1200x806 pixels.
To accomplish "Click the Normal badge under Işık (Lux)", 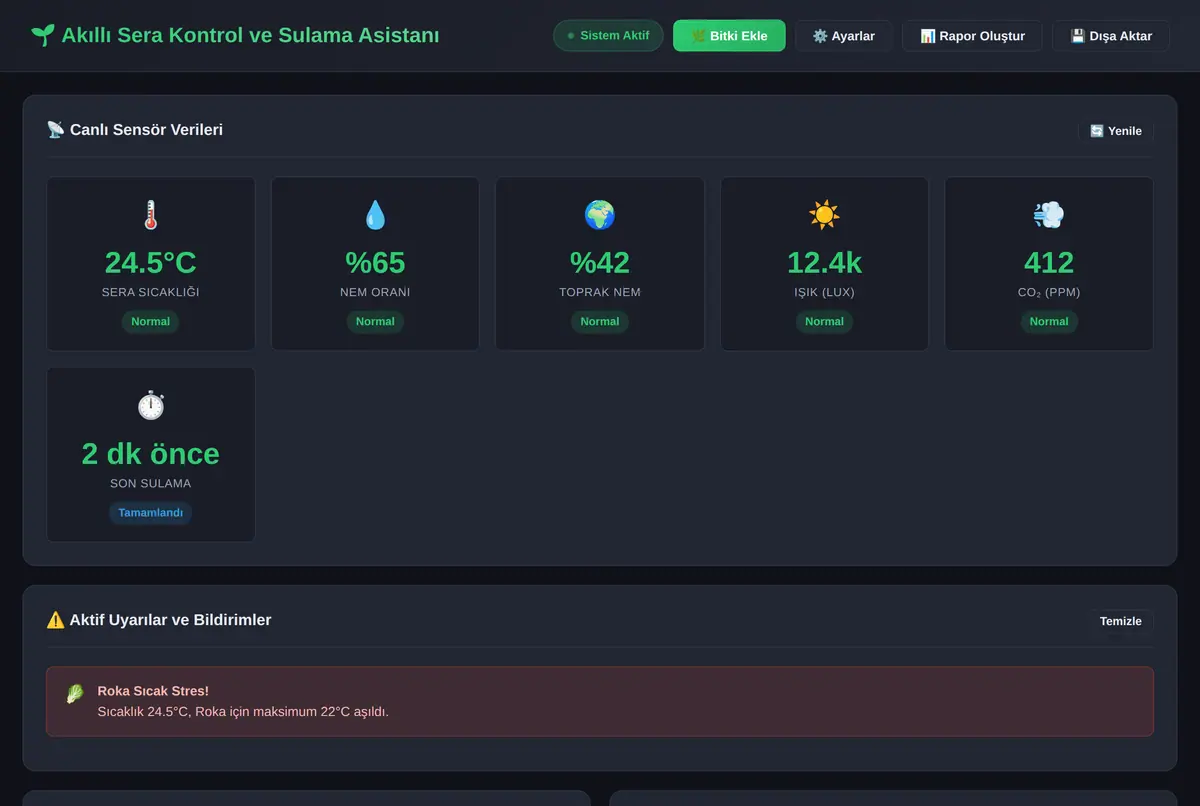I will [x=824, y=322].
